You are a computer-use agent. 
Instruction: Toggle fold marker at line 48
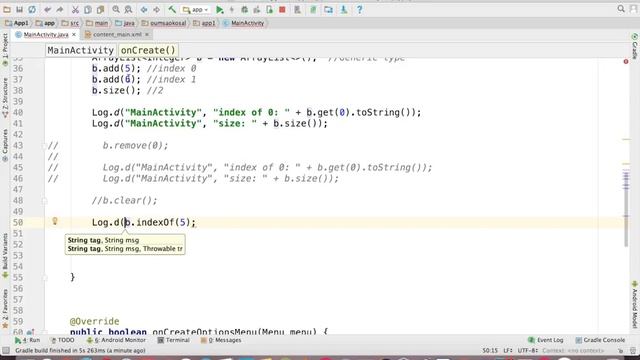pos(45,200)
